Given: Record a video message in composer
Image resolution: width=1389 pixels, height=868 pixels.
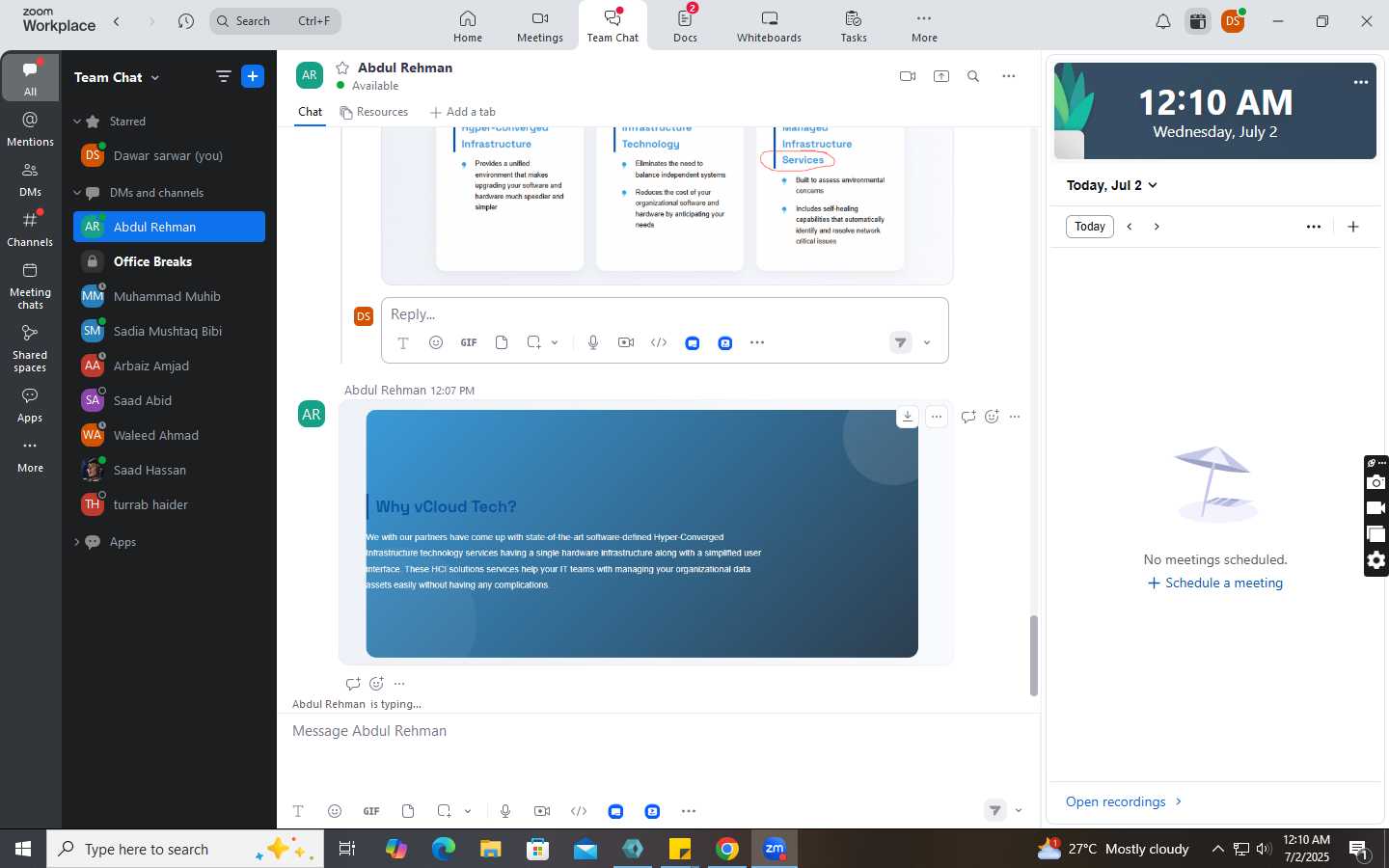Looking at the screenshot, I should [542, 811].
